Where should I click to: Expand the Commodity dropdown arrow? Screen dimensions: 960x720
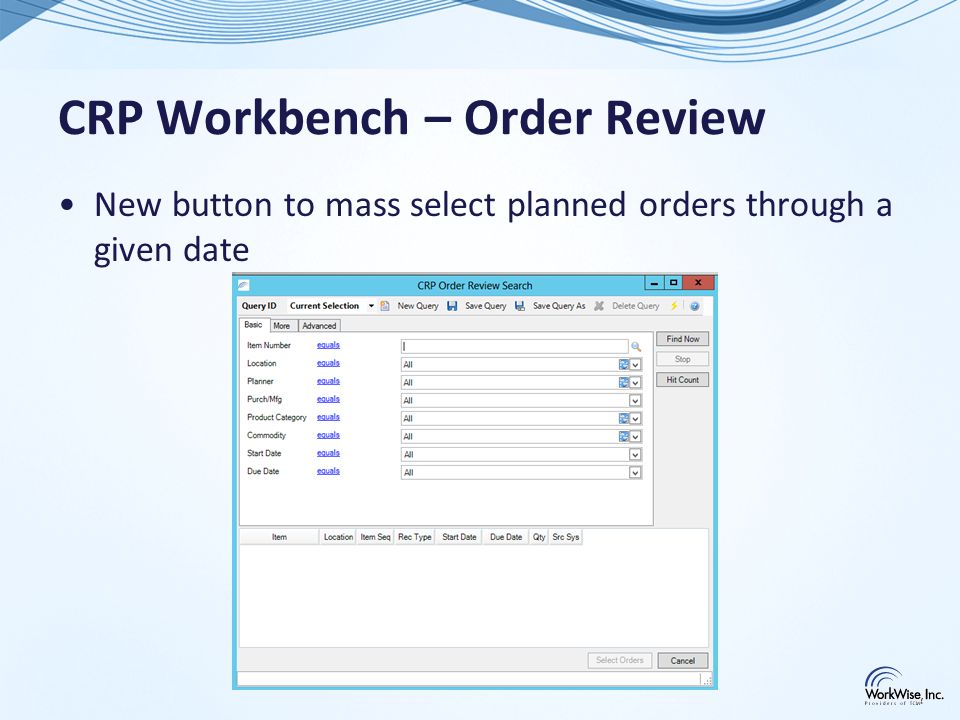point(635,437)
